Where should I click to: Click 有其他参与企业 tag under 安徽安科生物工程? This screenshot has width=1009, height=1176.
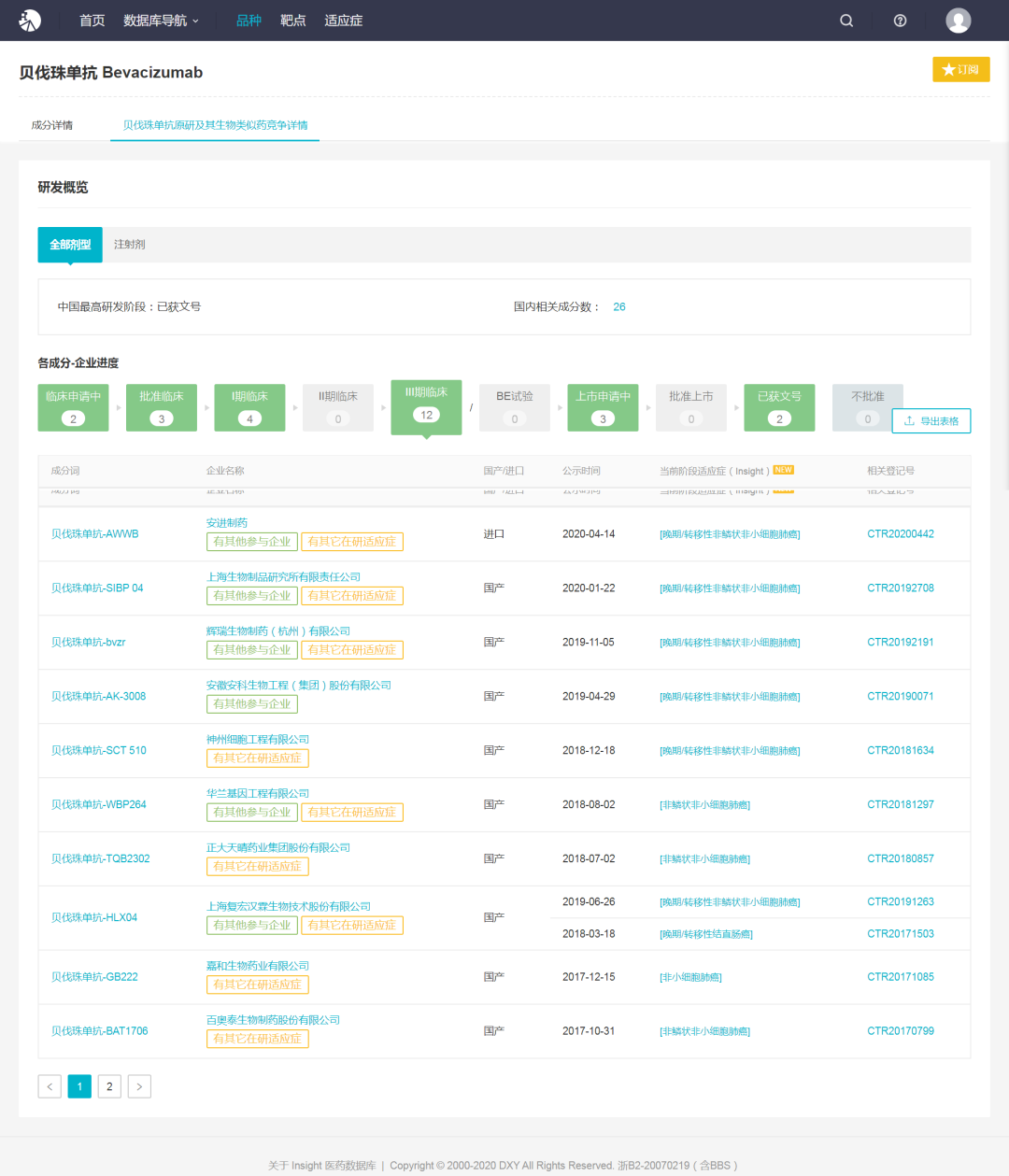(252, 704)
